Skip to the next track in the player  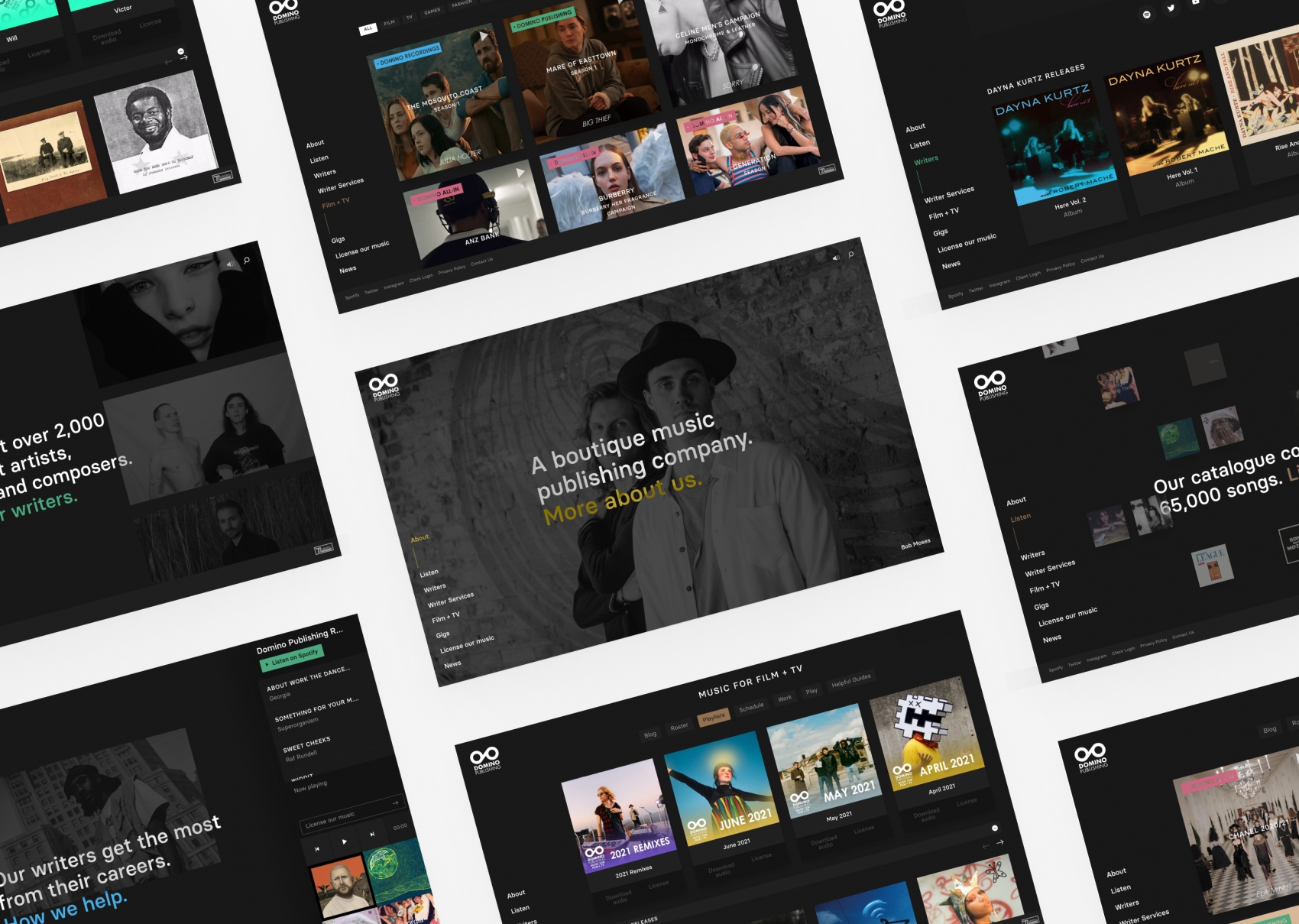(x=372, y=835)
